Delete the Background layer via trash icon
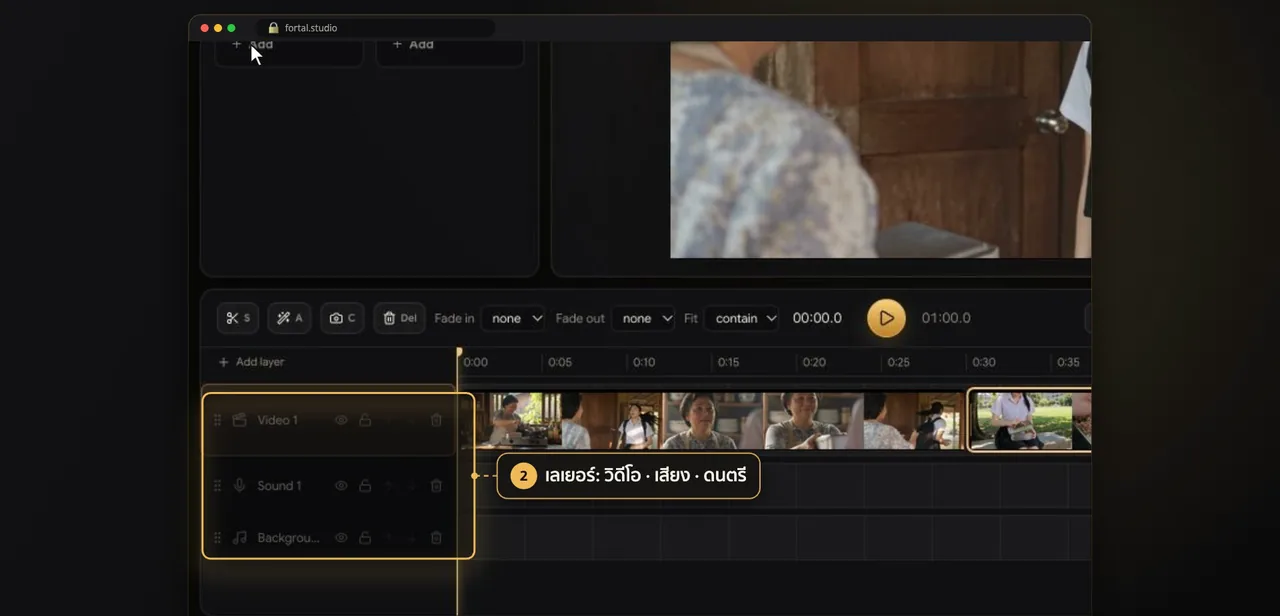 [436, 537]
